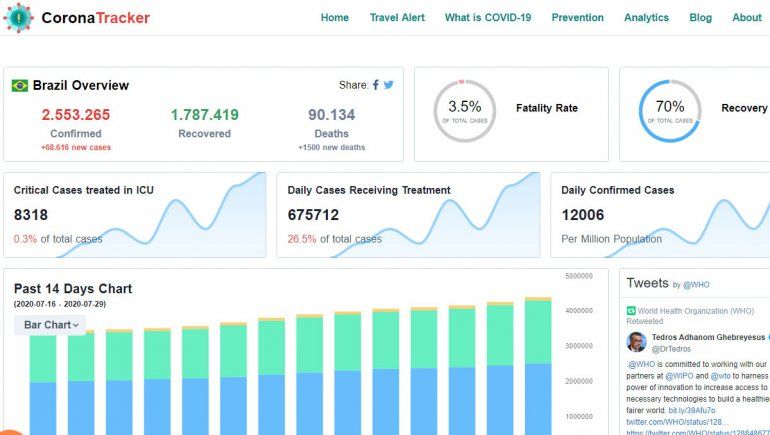Click the WHO retweet badge icon
Screen dimensions: 770x435
coord(631,311)
